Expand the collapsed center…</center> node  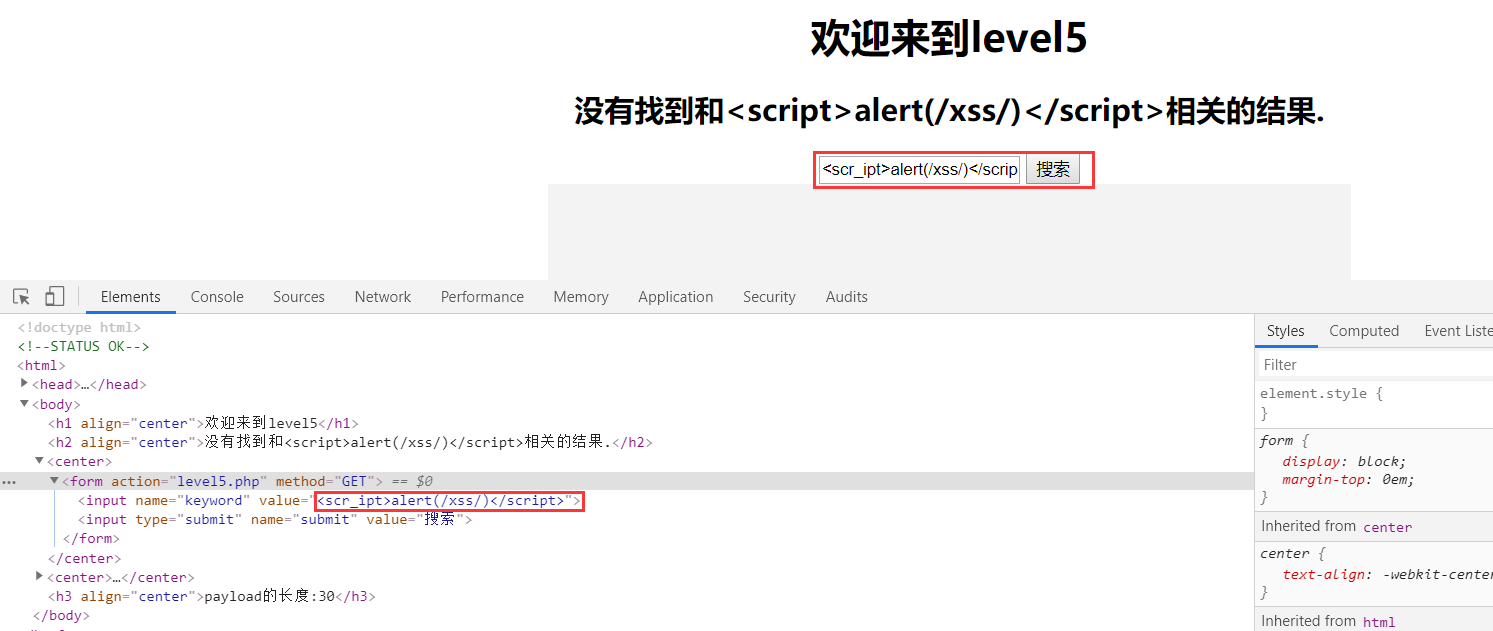40,577
